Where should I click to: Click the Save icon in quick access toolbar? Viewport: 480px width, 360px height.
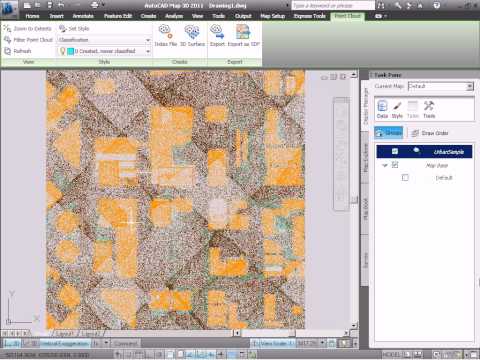point(50,5)
